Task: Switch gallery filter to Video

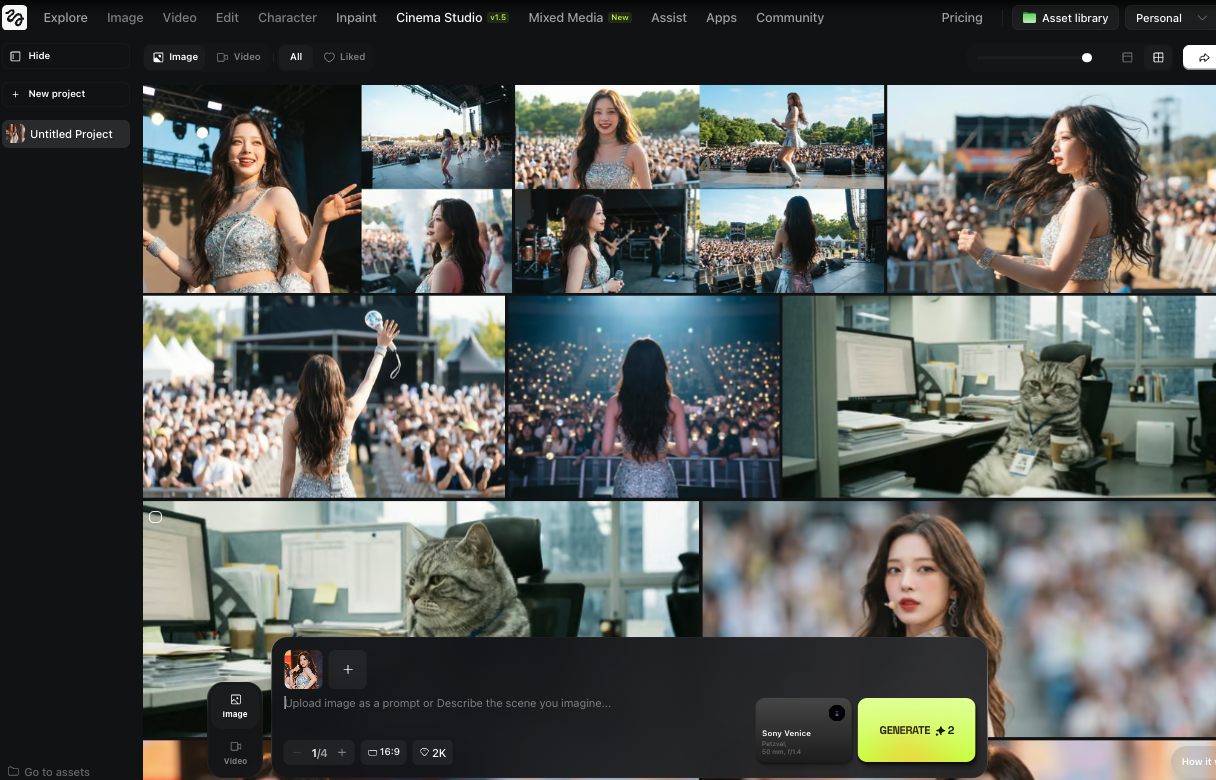Action: (x=239, y=57)
